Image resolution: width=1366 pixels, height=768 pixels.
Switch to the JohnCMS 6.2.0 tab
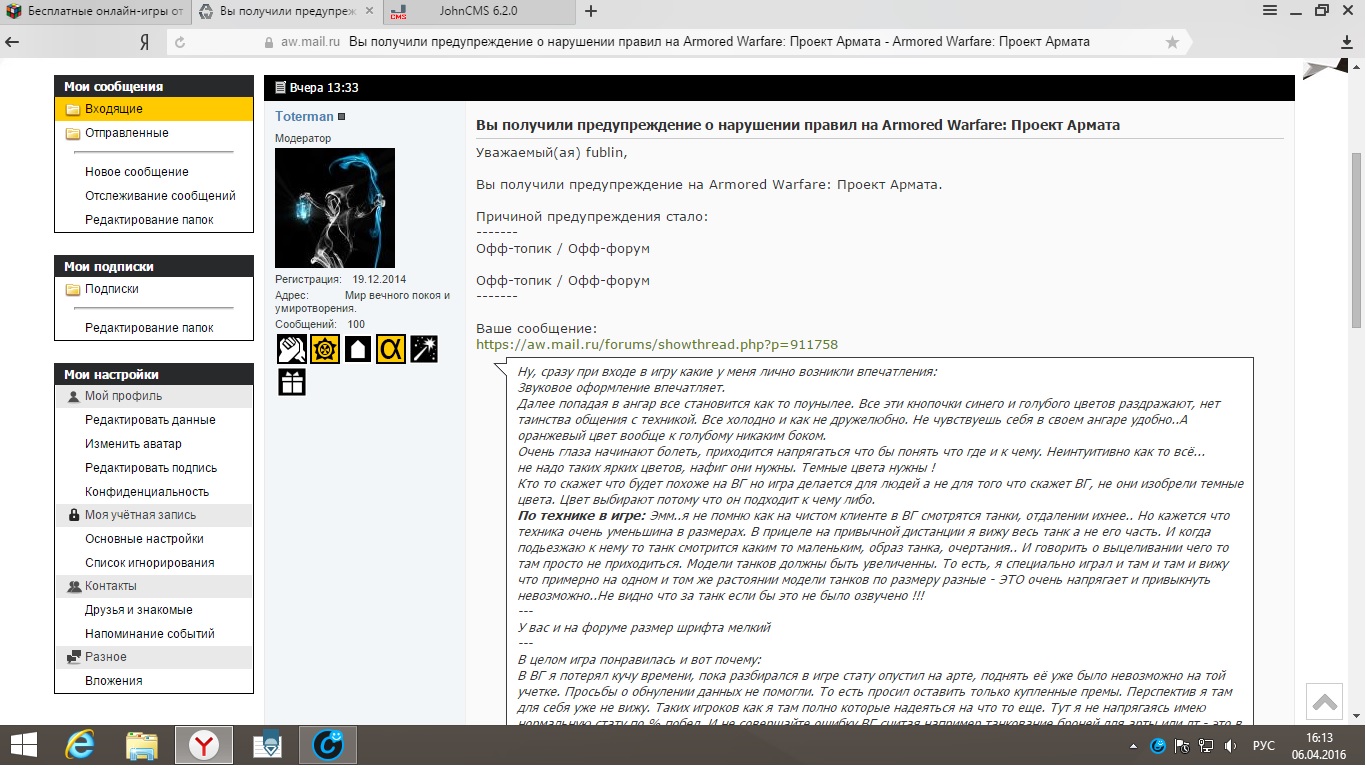point(477,12)
